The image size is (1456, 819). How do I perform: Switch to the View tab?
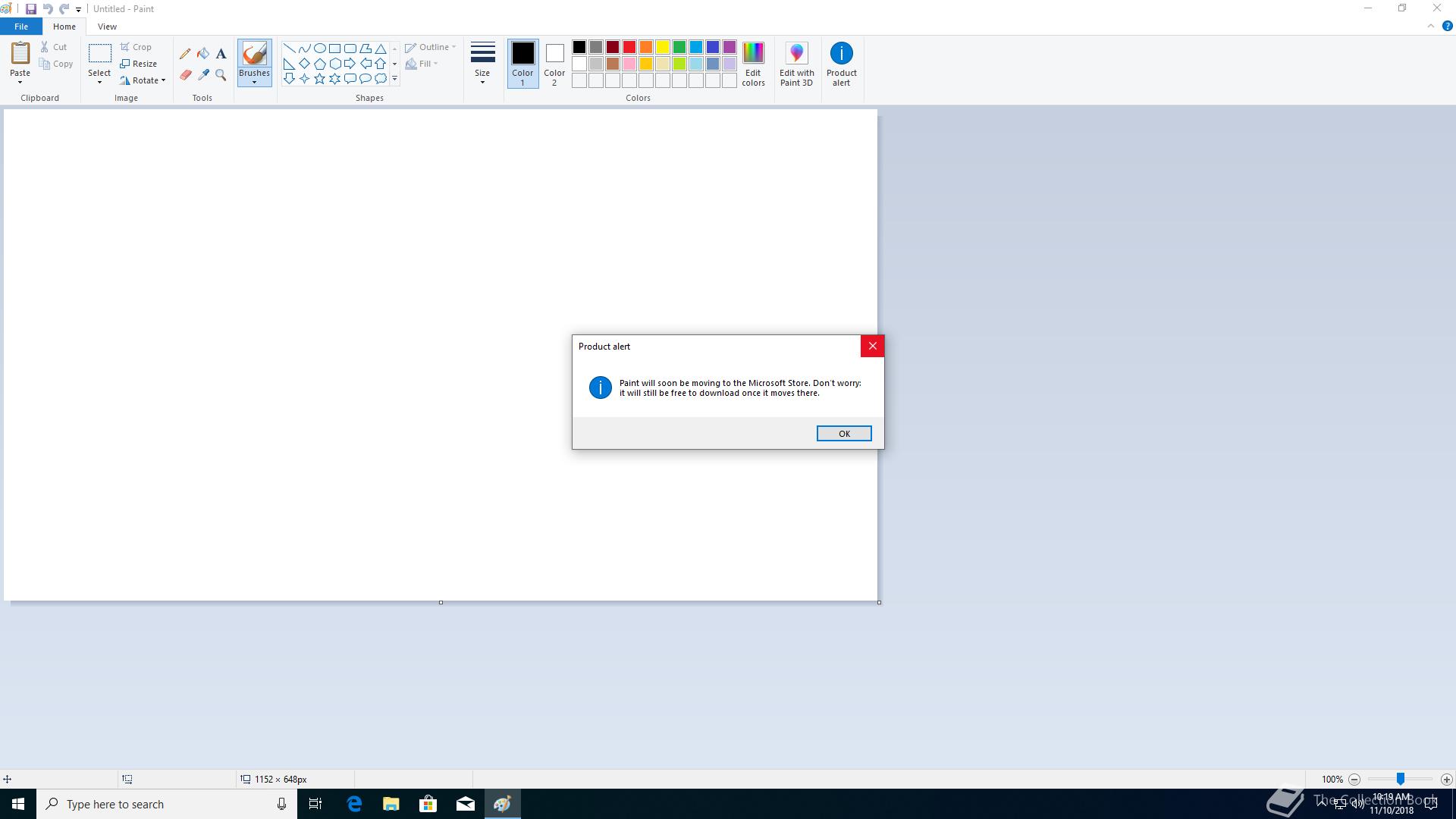107,27
